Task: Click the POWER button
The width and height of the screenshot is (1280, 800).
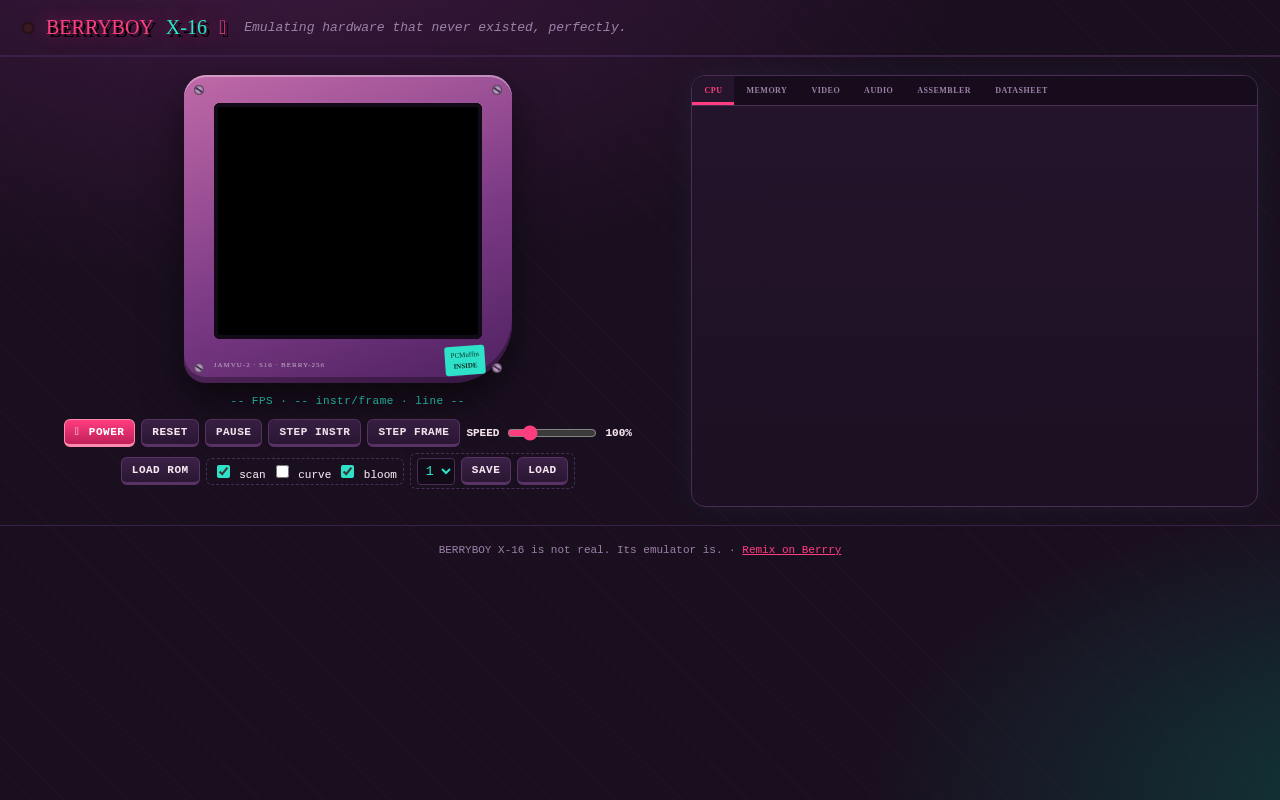Action: pos(99,432)
